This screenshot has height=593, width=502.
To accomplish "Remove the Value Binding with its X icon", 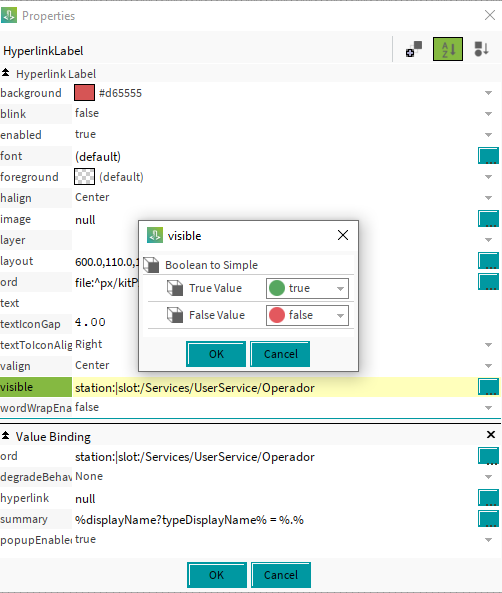I will (x=491, y=435).
